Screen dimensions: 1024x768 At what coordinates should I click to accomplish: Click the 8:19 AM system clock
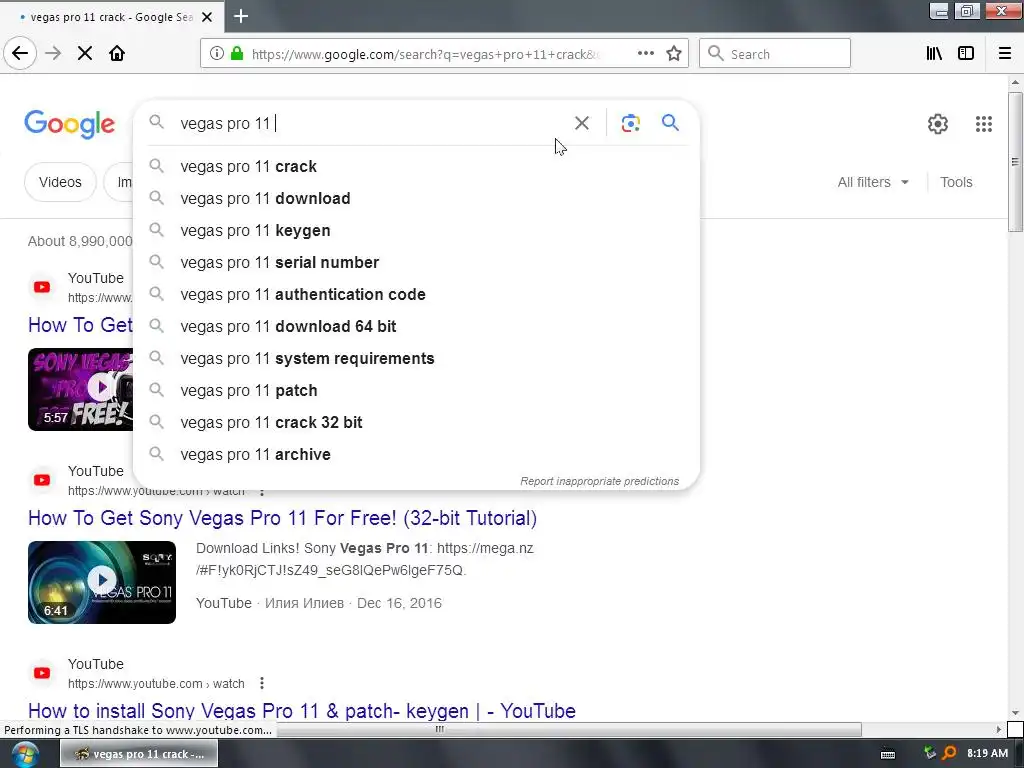pyautogui.click(x=987, y=754)
